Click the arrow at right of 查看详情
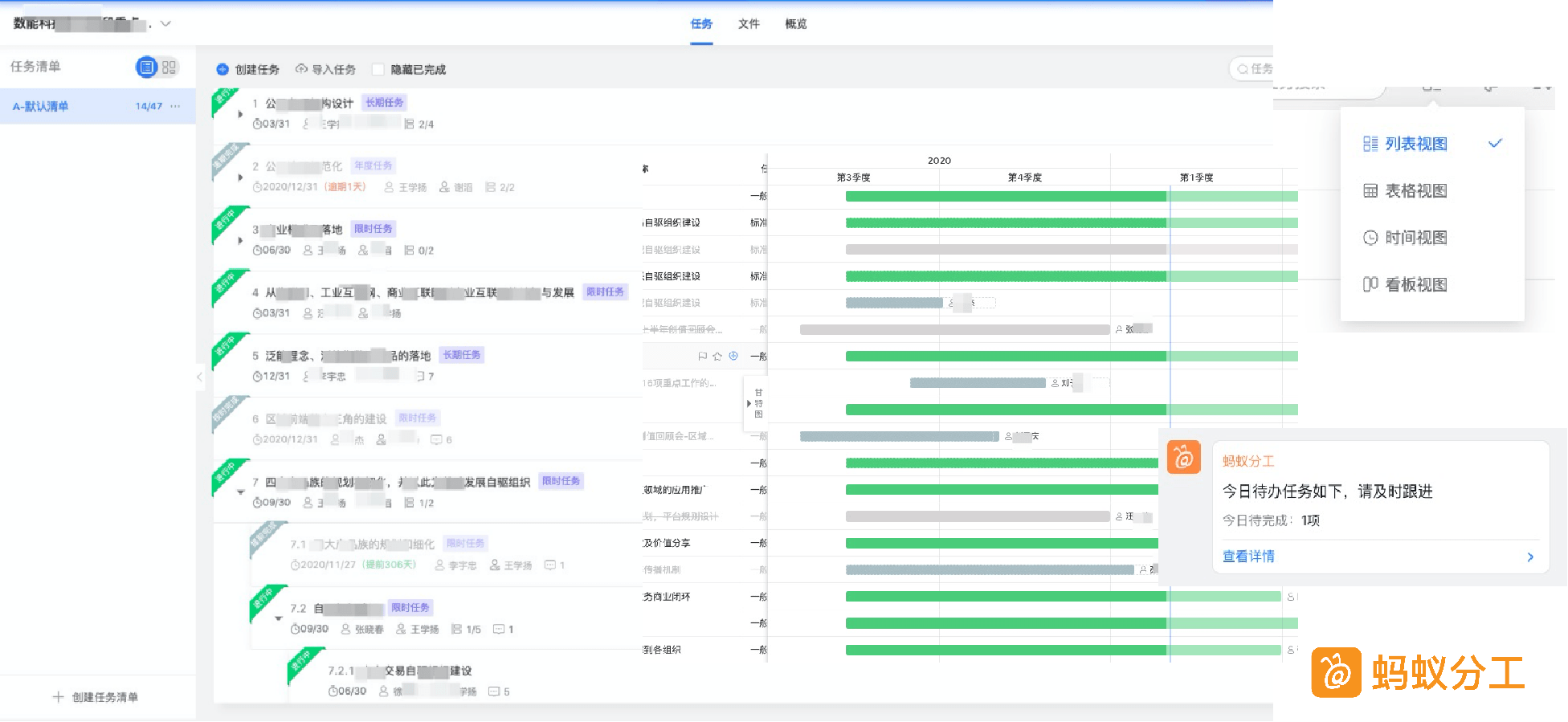Viewport: 1568px width, 722px height. point(1530,557)
